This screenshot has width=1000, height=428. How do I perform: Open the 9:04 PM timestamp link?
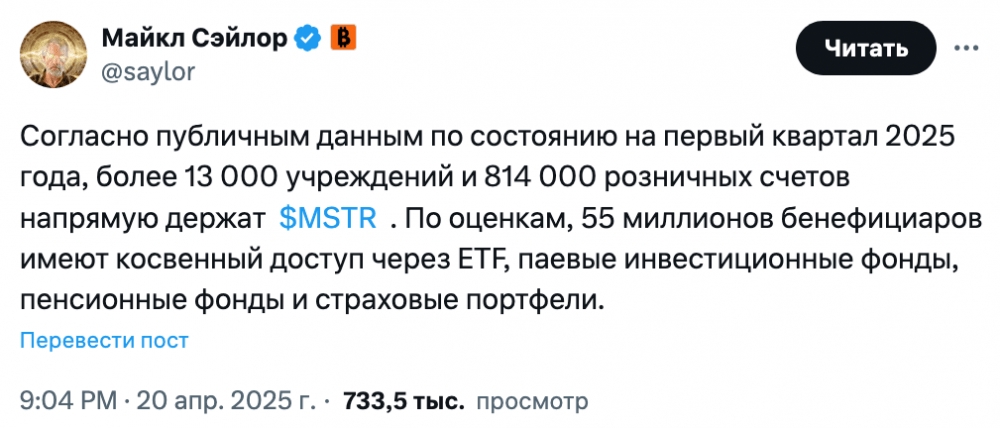69,401
